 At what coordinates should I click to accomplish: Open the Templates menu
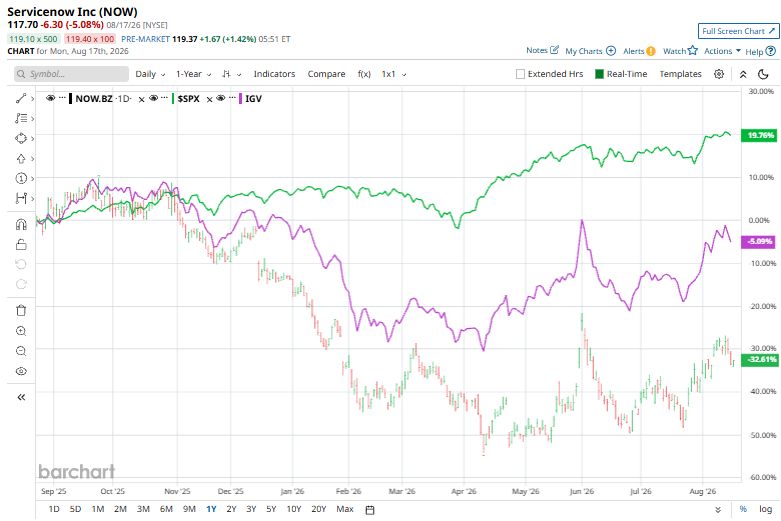(x=680, y=74)
